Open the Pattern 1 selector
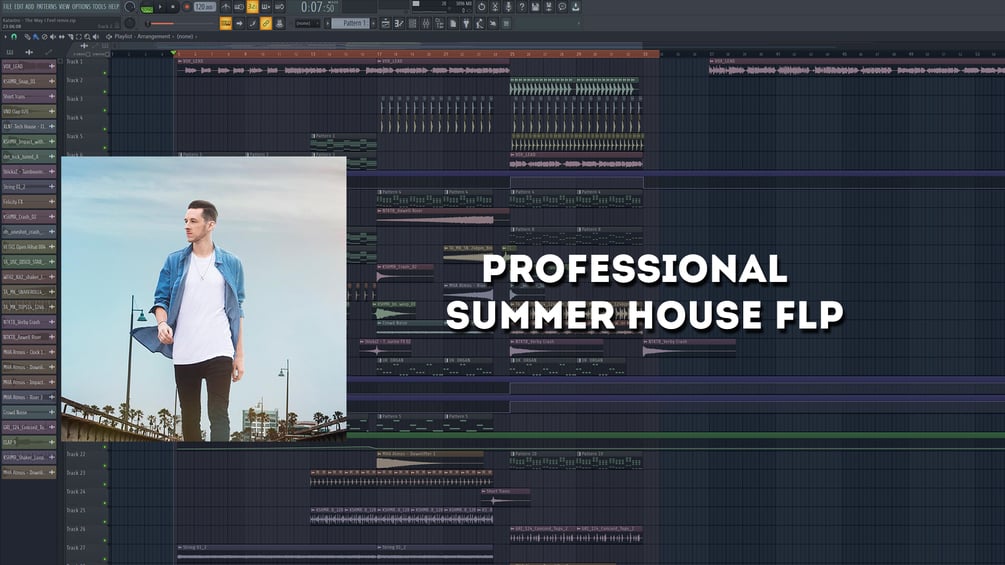 pos(350,23)
